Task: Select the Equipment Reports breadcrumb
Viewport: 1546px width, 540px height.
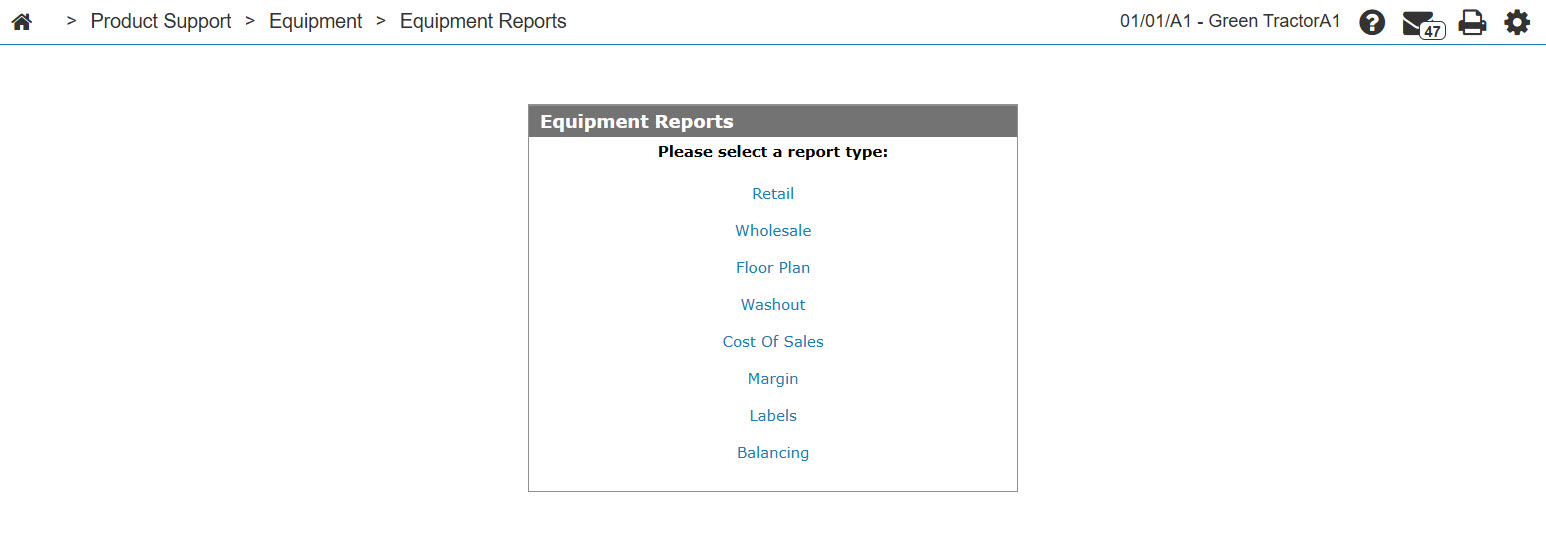Action: (483, 21)
